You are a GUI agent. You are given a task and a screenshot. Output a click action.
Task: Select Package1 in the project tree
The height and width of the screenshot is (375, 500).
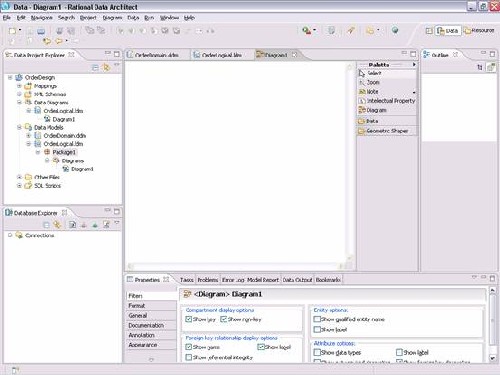[x=64, y=152]
